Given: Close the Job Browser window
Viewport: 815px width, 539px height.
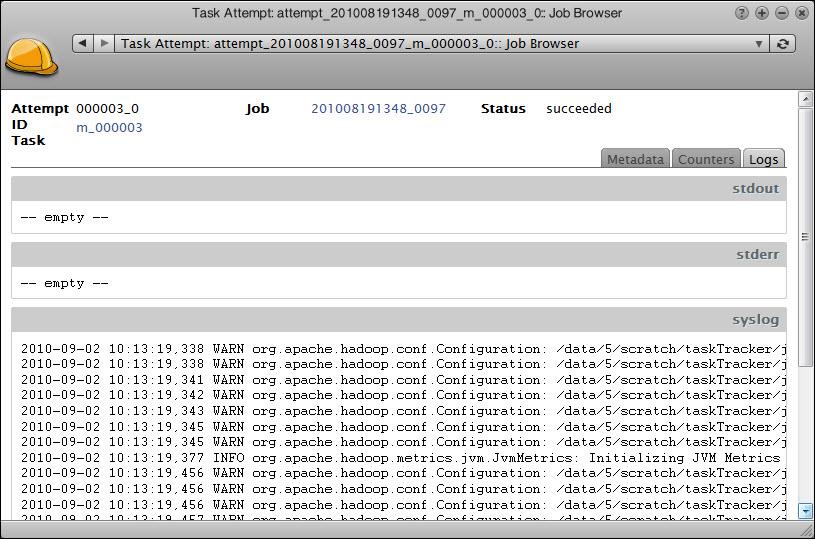Looking at the screenshot, I should click(802, 13).
